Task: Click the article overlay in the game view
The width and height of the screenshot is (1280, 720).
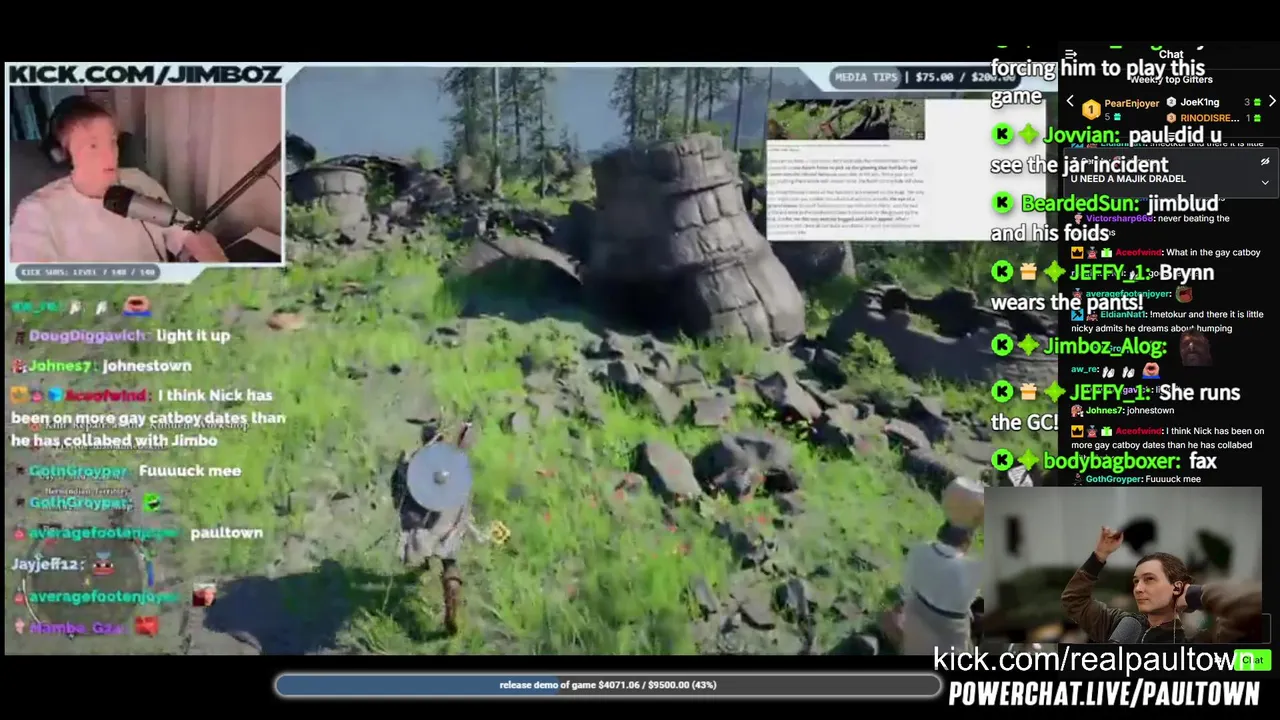Action: [x=846, y=169]
